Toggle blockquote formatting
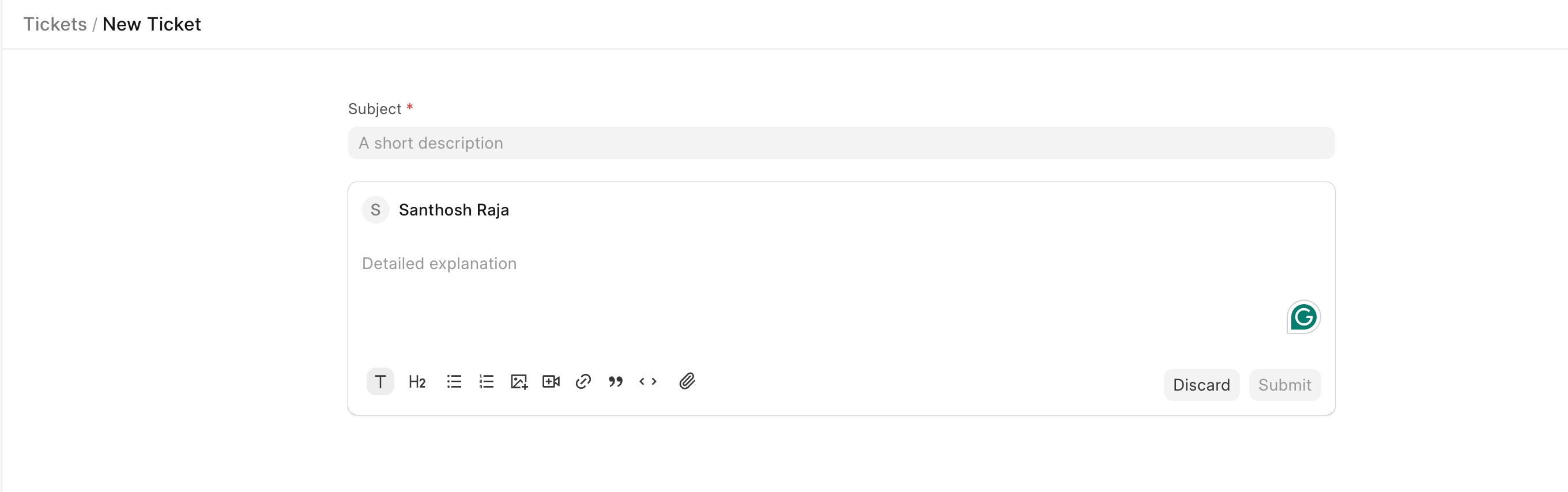Screen dimensions: 1568x492 click(616, 382)
